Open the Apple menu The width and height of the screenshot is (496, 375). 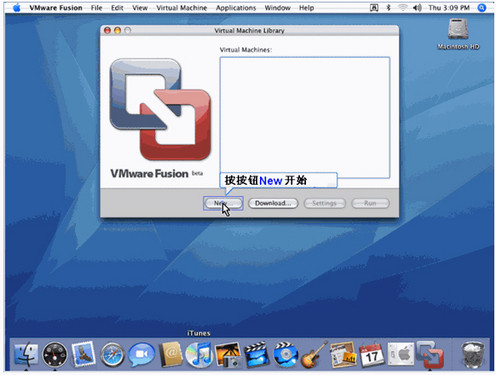17,8
